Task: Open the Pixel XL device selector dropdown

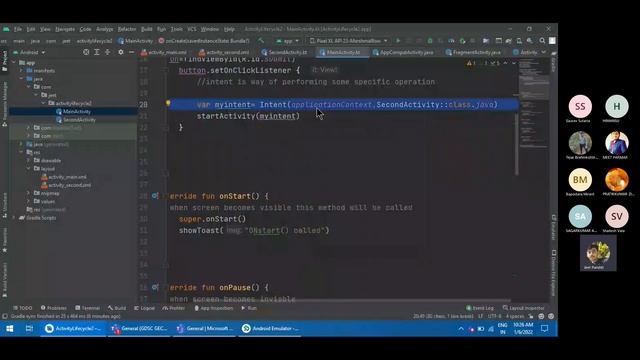Action: [349, 41]
